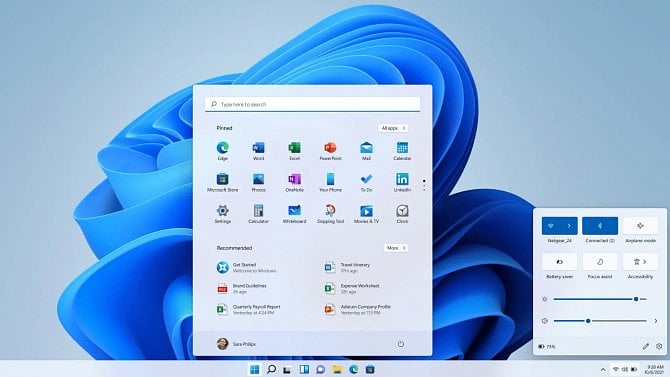Viewport: 670px width, 377px height.
Task: Enable Airplane mode
Action: tap(640, 226)
